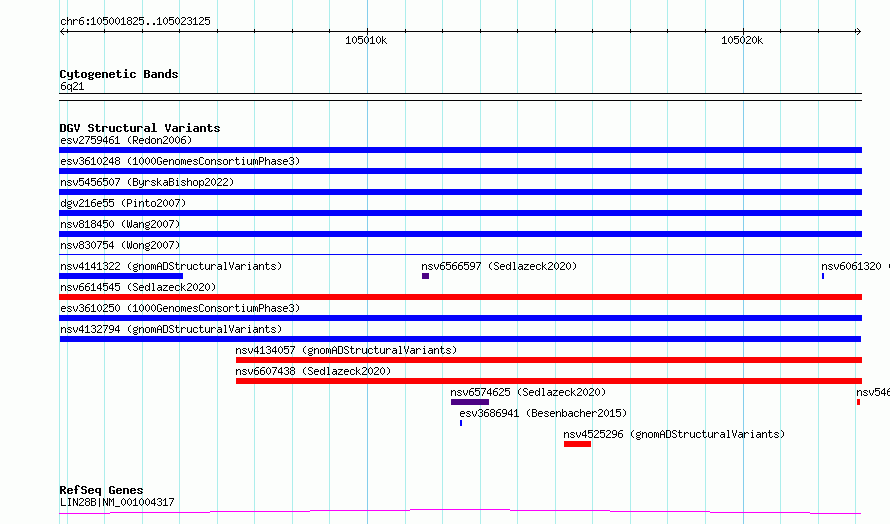Screen dimensions: 890x524
Task: Click the nsv818450 blue bar
Action: tap(460, 234)
